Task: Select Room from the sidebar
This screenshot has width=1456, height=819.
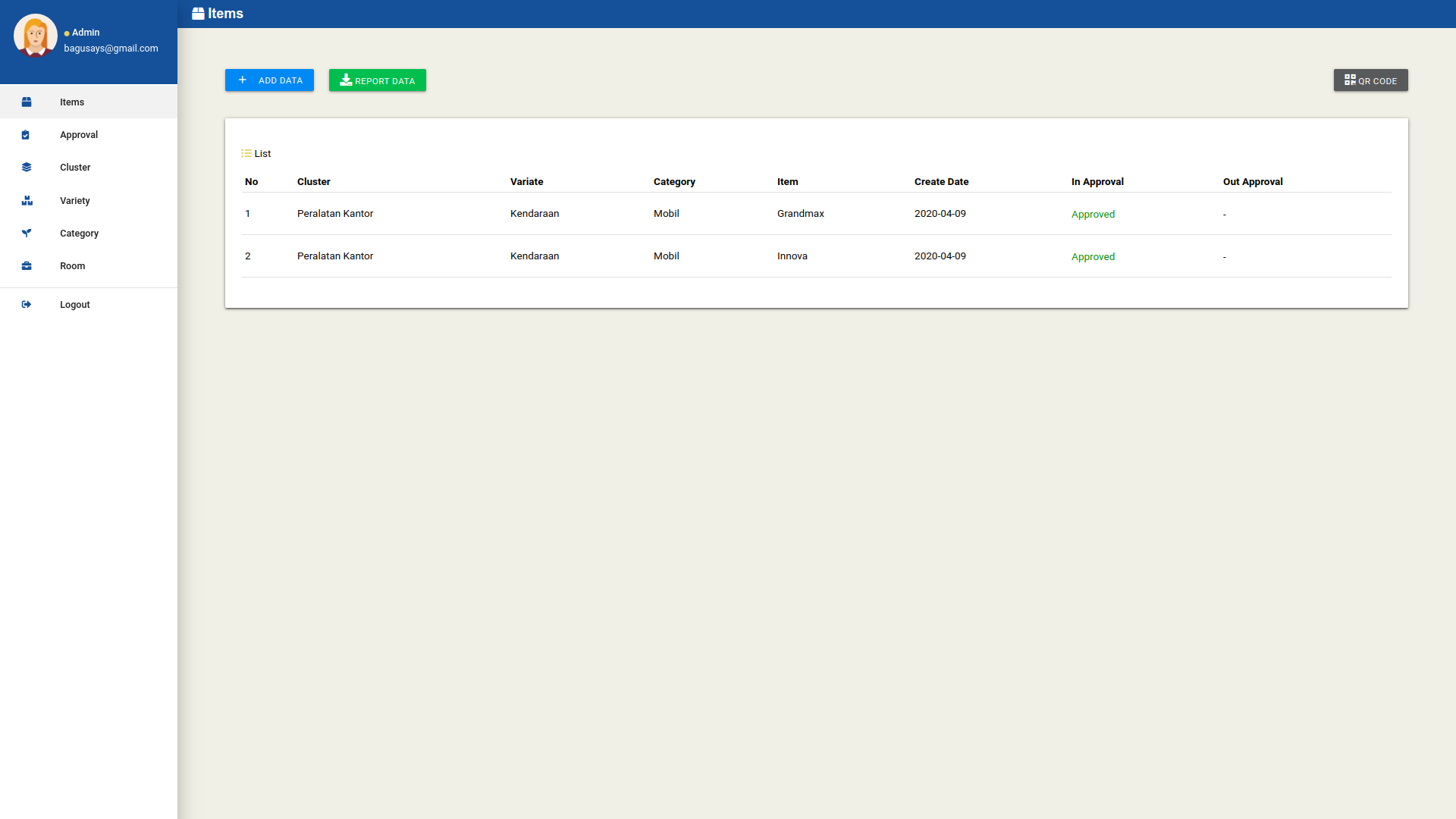Action: click(72, 266)
